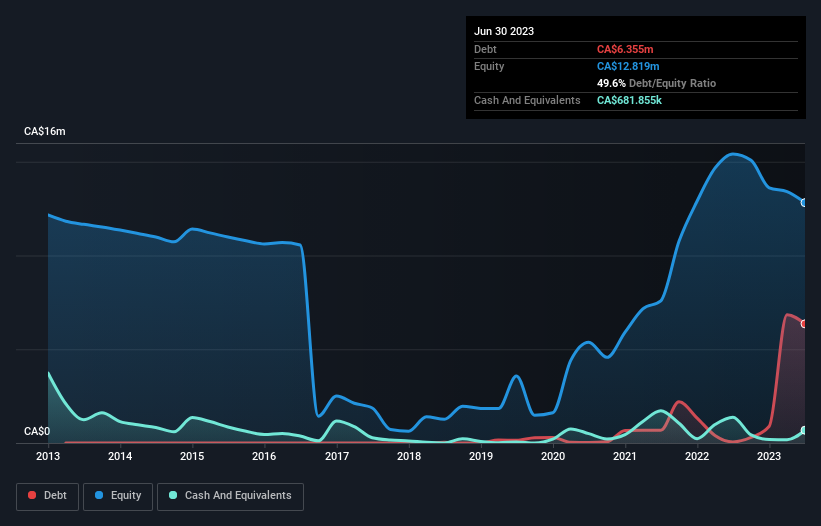Click the CA$6.355m debt value
The height and width of the screenshot is (526, 821).
pyautogui.click(x=625, y=49)
